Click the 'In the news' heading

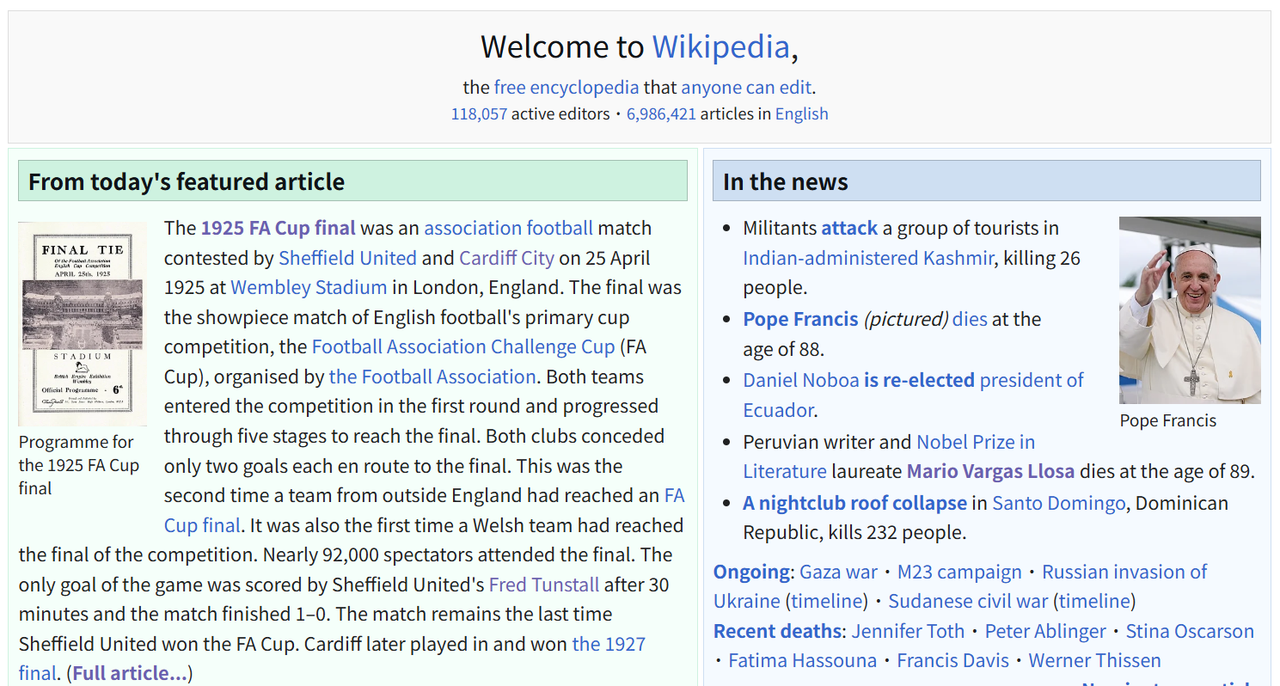pyautogui.click(x=785, y=182)
